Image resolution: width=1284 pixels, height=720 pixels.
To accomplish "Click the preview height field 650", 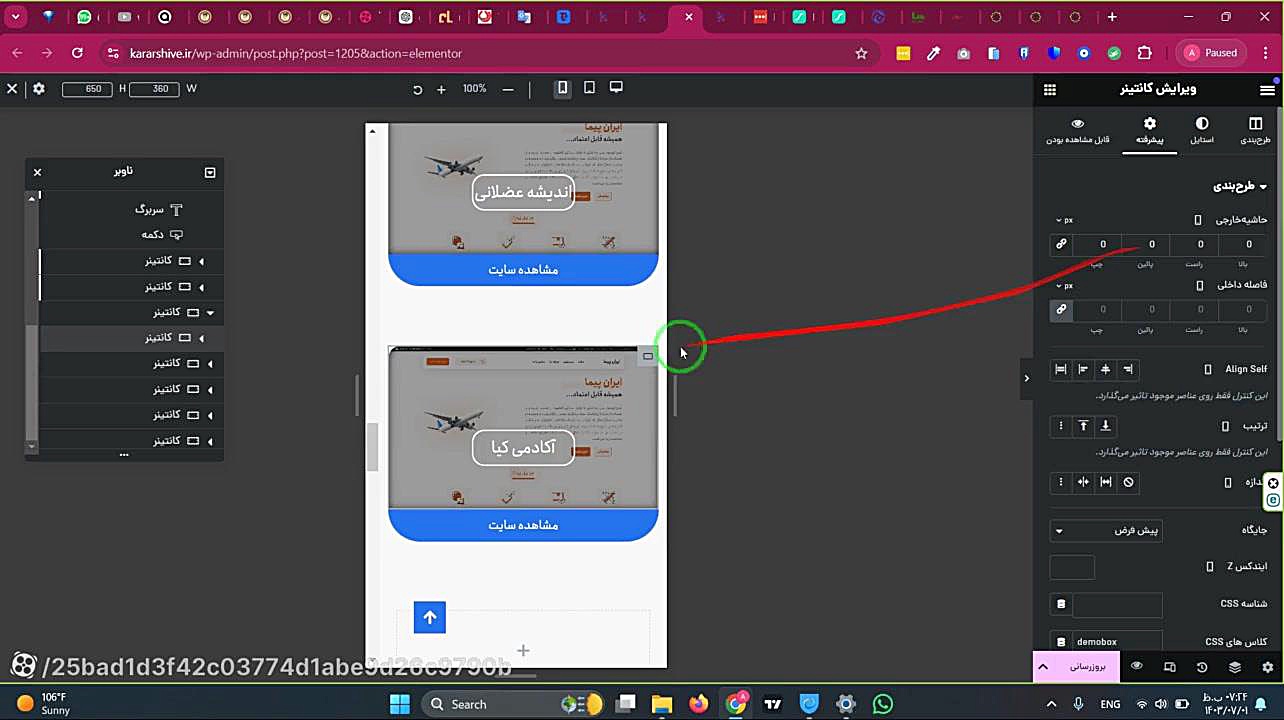I will click(x=87, y=89).
